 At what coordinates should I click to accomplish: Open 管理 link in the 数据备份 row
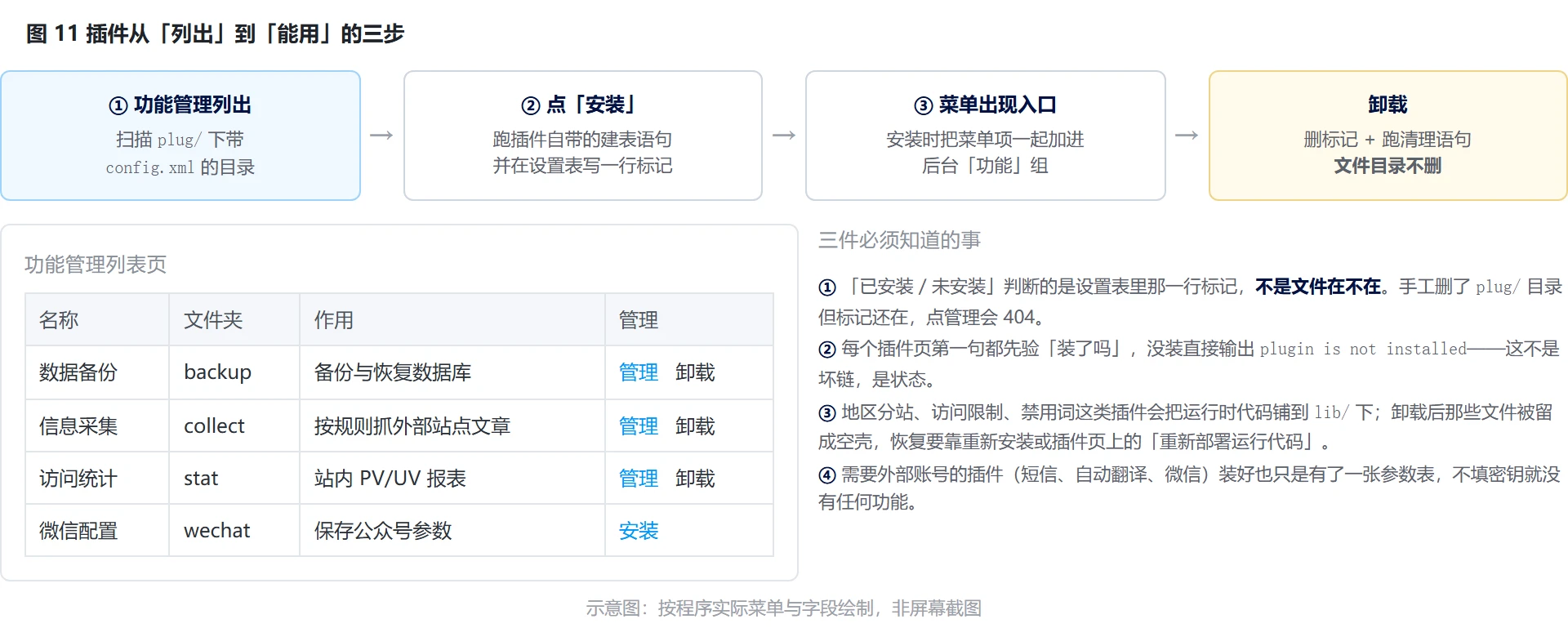[x=638, y=372]
